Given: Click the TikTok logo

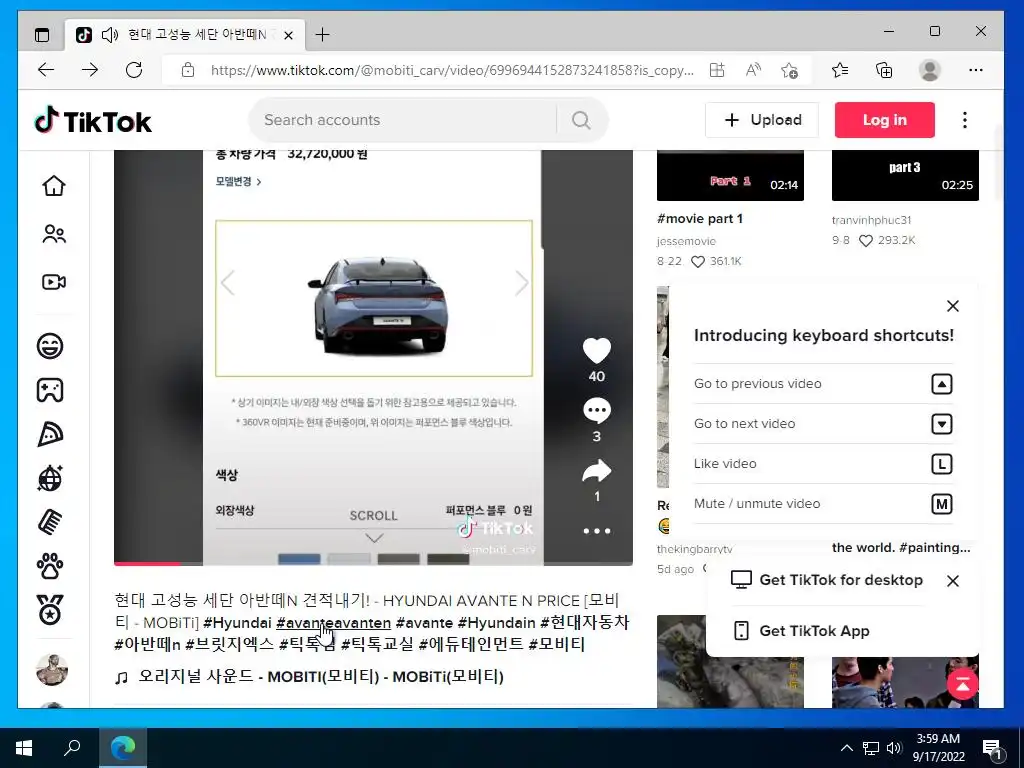Looking at the screenshot, I should 93,121.
